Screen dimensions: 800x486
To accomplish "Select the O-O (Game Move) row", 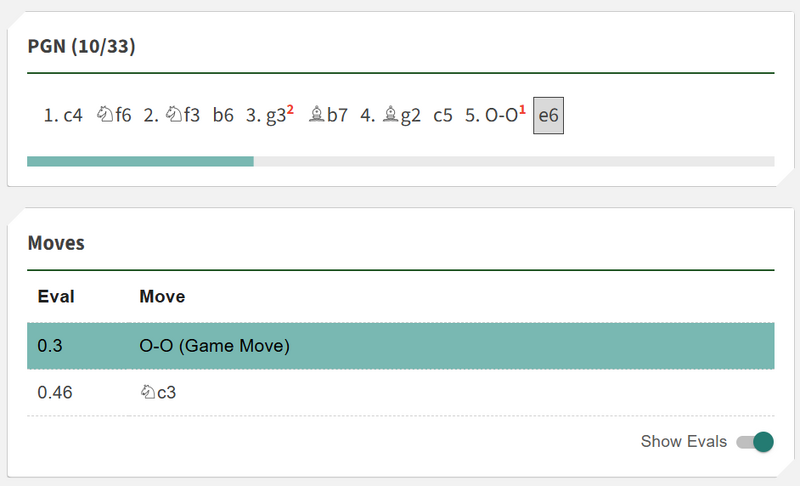I will pos(400,346).
